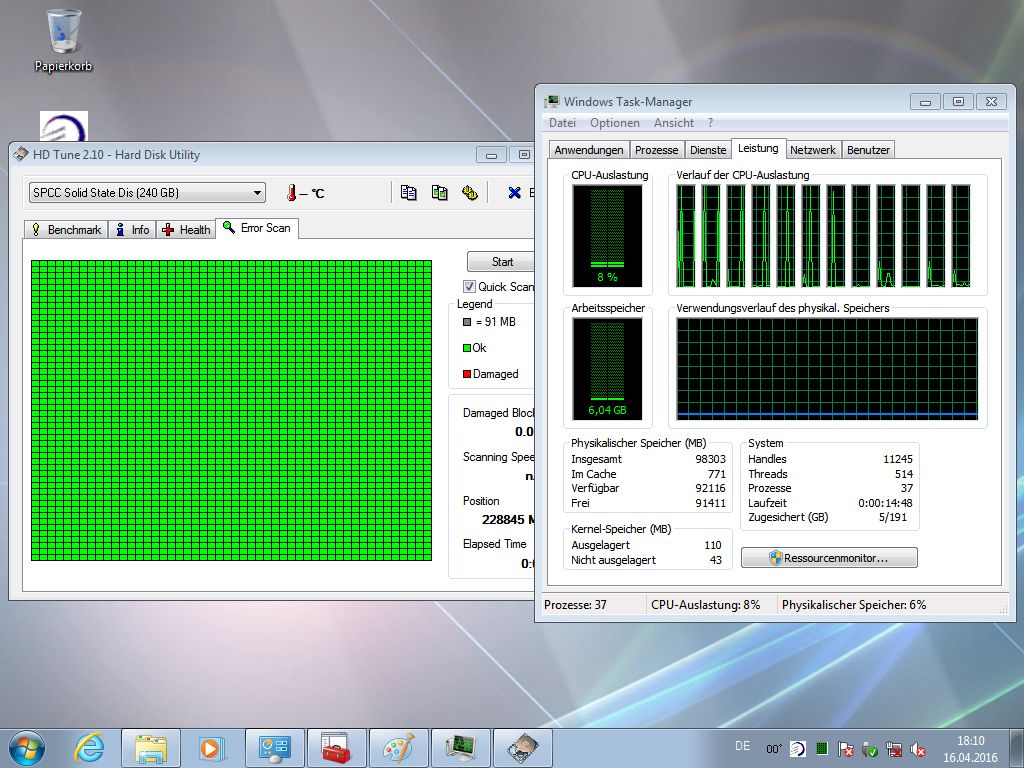Open the Dienste tab in Task Manager
Image resolution: width=1024 pixels, height=768 pixels.
[x=708, y=150]
